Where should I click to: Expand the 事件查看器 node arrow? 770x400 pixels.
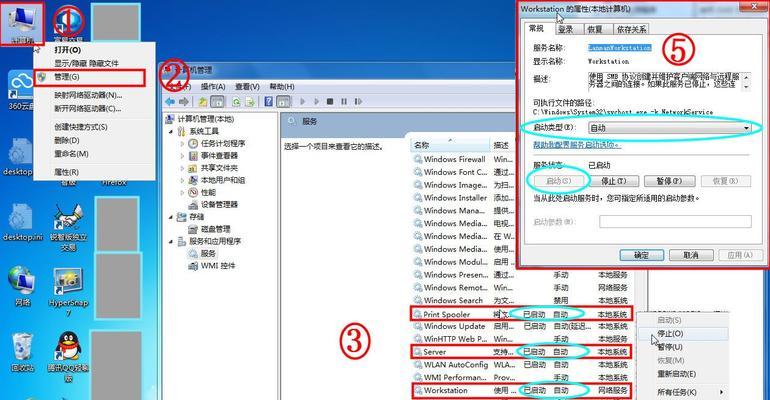tap(182, 156)
